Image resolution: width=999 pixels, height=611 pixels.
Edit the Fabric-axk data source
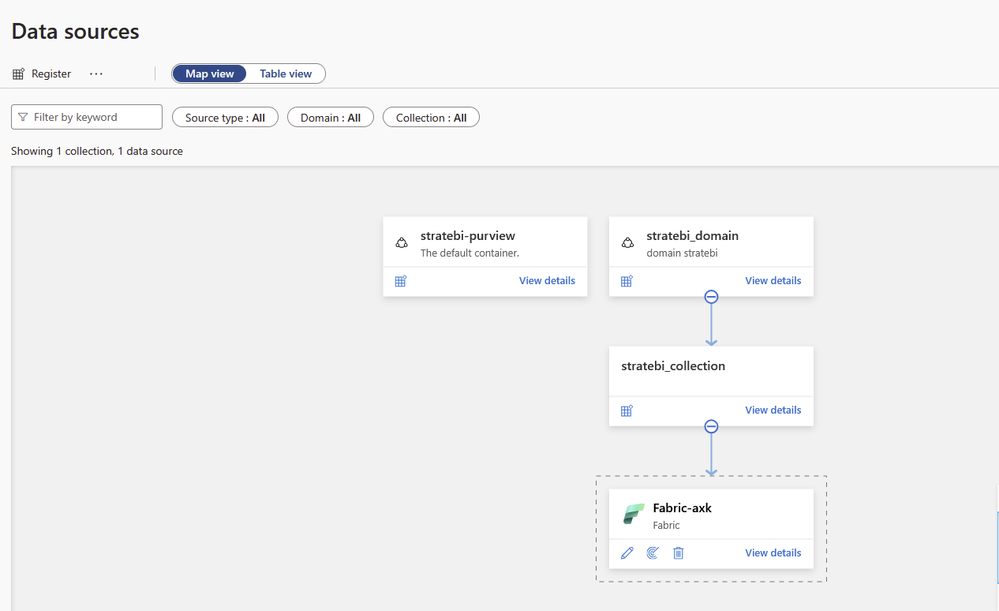click(x=627, y=553)
